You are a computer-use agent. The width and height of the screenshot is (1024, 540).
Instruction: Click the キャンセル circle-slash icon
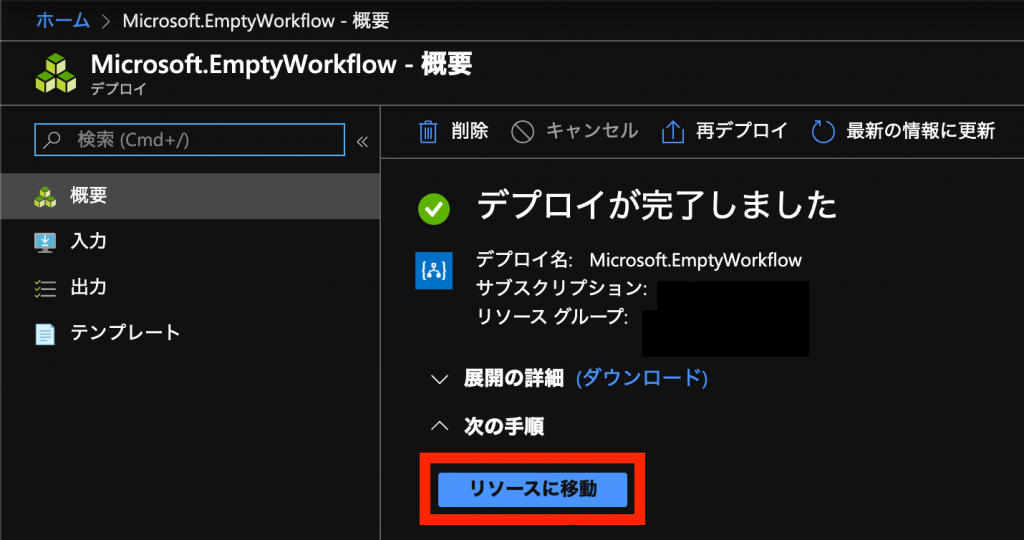[522, 132]
